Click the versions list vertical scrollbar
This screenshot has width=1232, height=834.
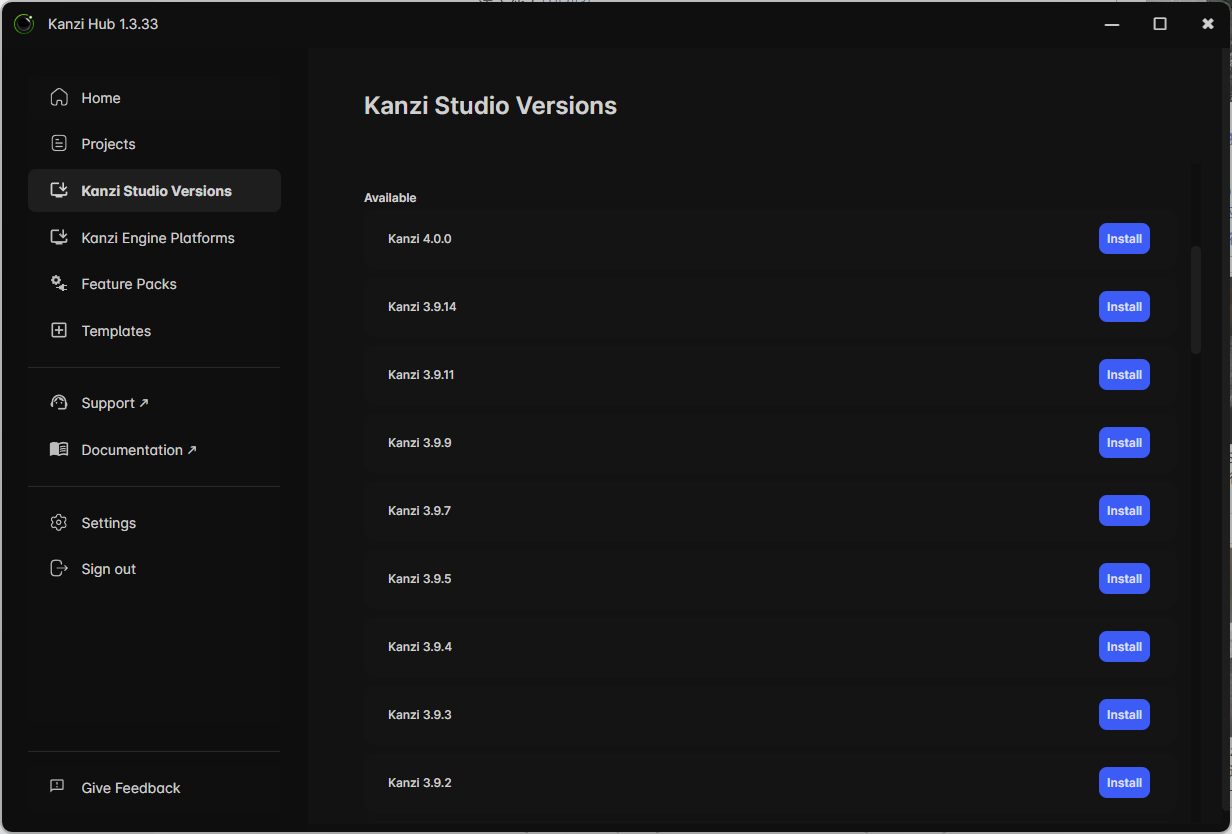click(x=1196, y=299)
